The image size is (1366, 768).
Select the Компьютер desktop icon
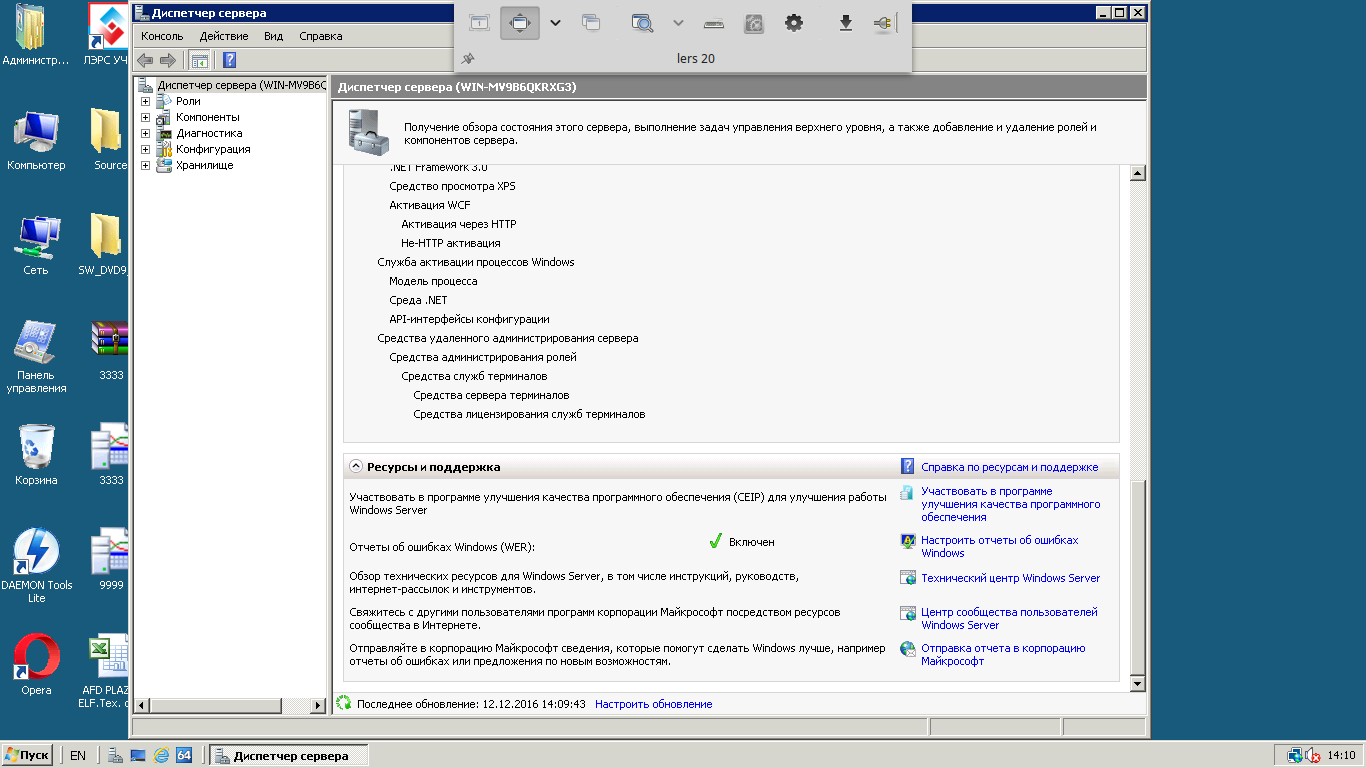pyautogui.click(x=36, y=141)
